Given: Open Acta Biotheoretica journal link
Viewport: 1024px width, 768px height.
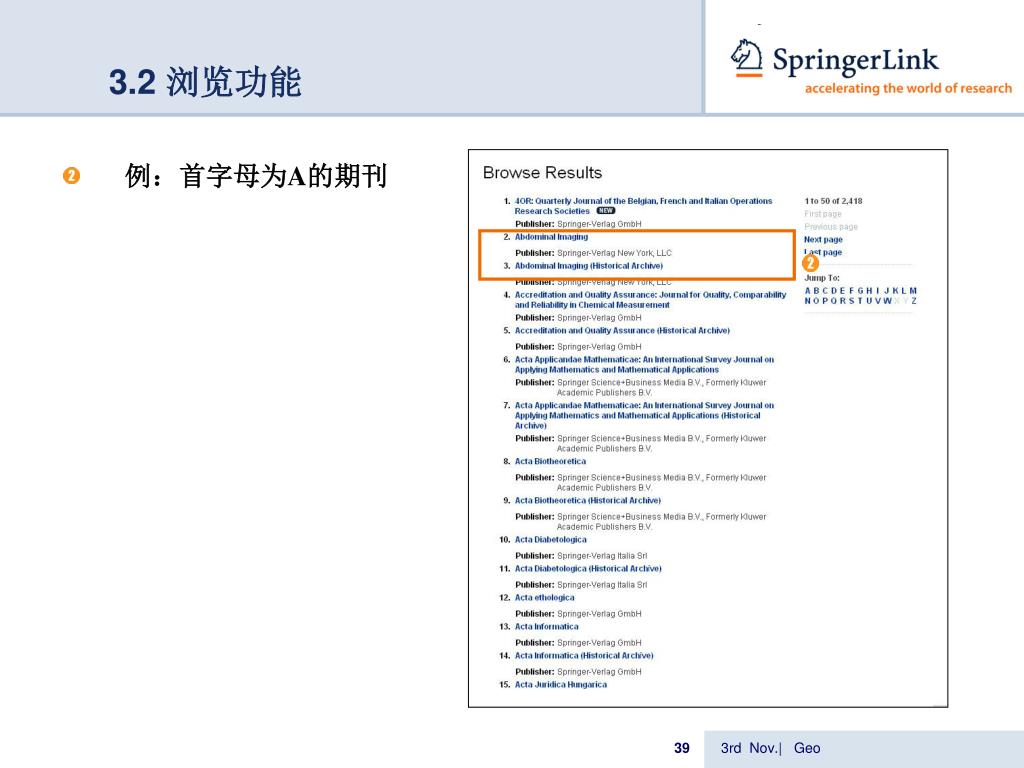Looking at the screenshot, I should [x=550, y=461].
